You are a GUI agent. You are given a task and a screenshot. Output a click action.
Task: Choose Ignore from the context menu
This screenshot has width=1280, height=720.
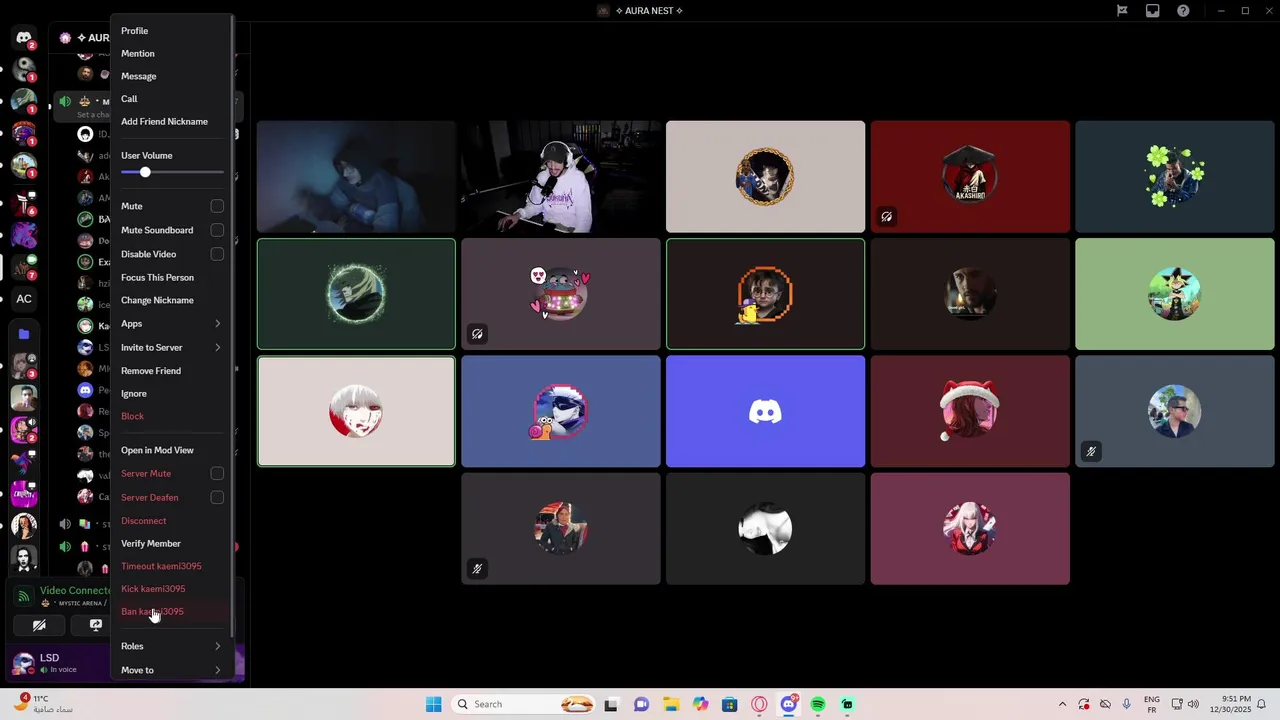171,394
